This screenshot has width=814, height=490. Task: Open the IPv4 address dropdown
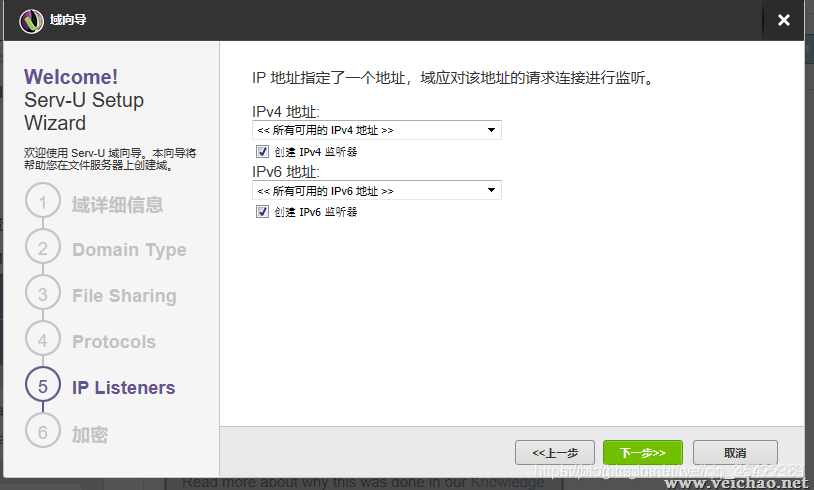click(x=377, y=130)
